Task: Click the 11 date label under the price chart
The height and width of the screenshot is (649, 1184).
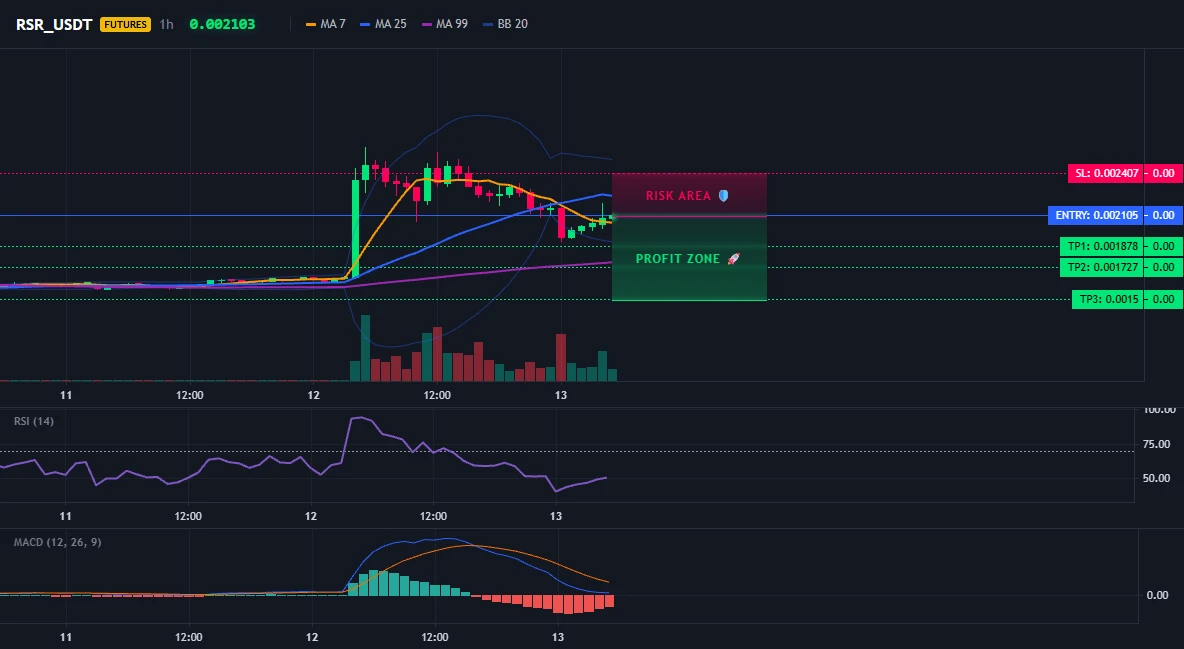Action: click(66, 395)
